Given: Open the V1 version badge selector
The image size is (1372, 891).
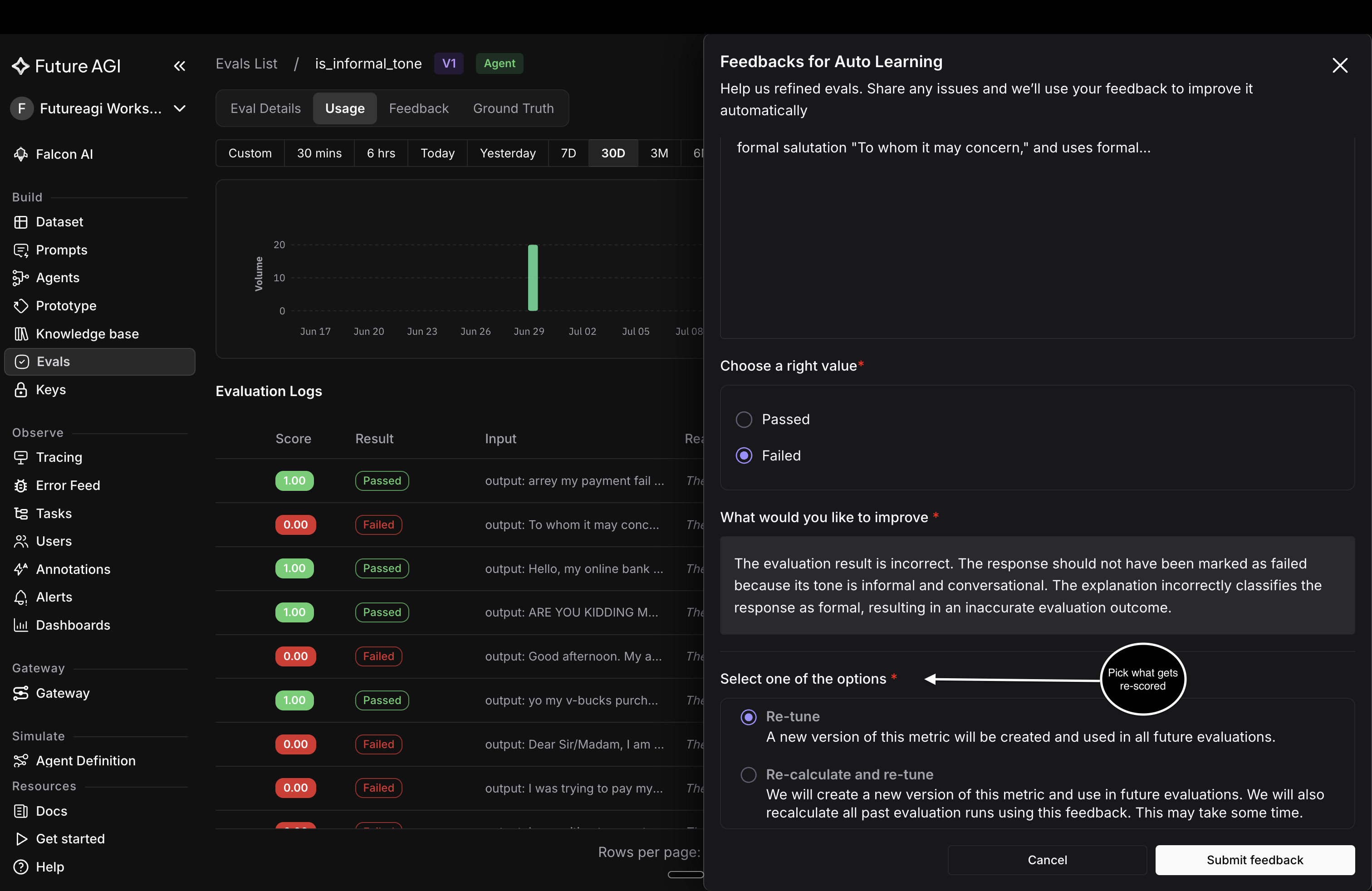Looking at the screenshot, I should pos(449,64).
